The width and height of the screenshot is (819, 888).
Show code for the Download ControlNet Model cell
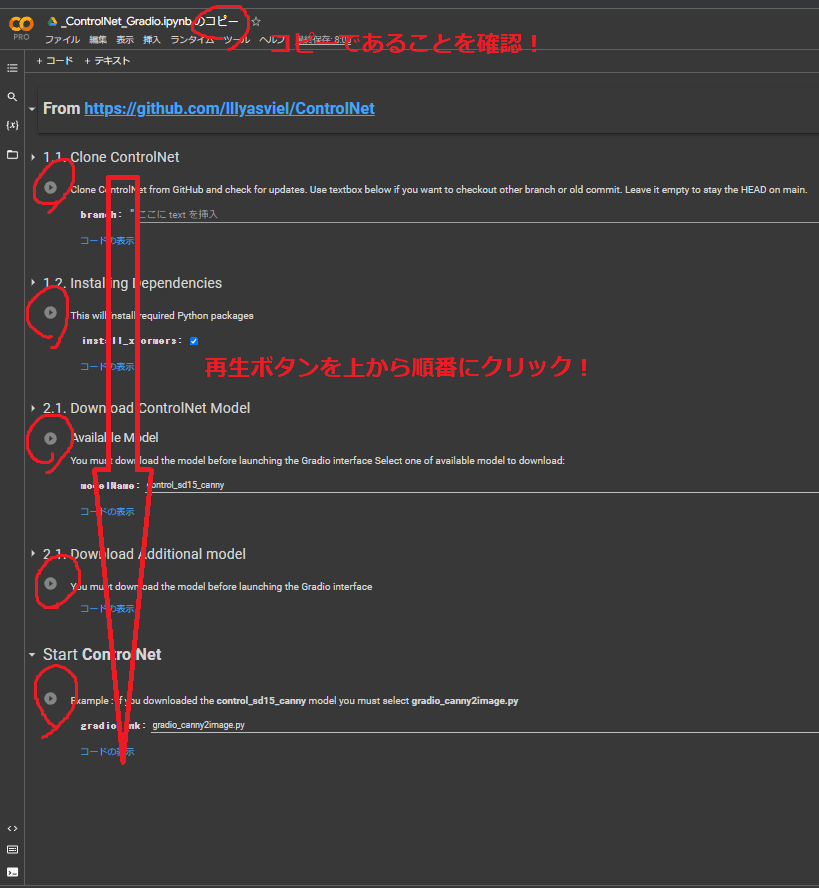click(x=107, y=512)
